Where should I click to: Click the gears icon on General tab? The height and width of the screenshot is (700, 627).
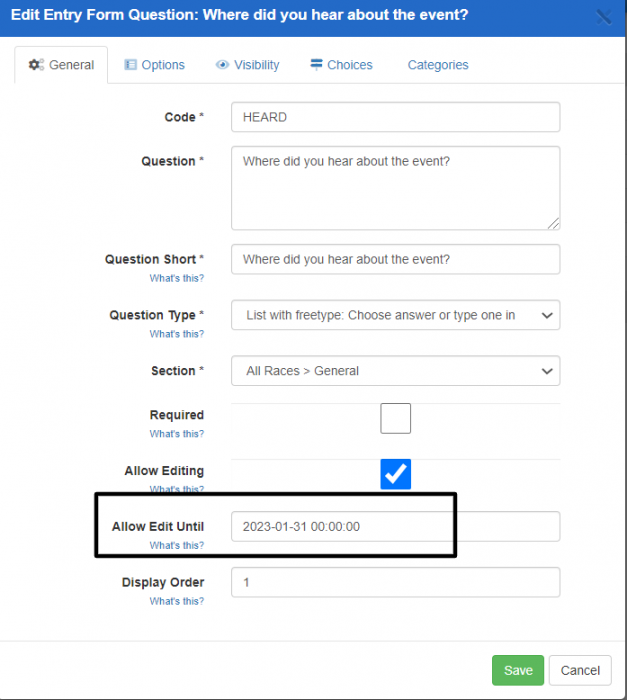(36, 65)
